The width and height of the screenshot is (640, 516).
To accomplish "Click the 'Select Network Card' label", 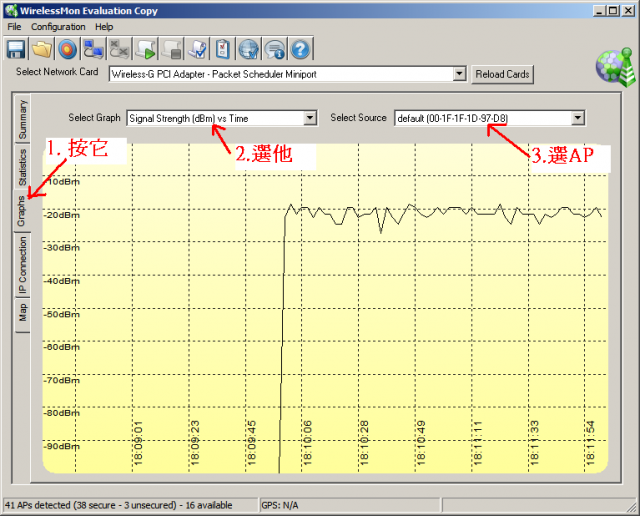I will (x=57, y=72).
